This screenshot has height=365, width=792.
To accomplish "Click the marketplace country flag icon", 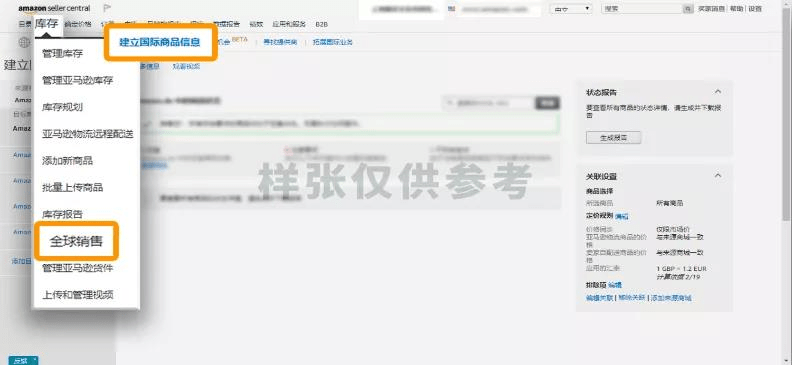I will click(x=451, y=9).
